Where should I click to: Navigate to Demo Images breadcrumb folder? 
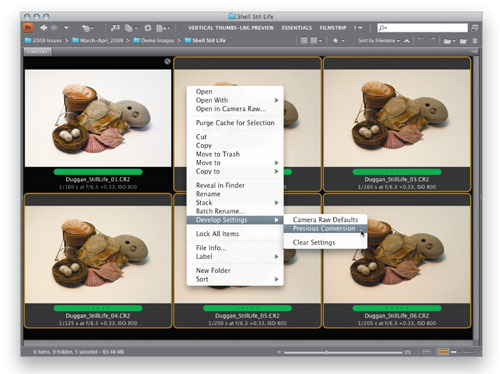(154, 40)
